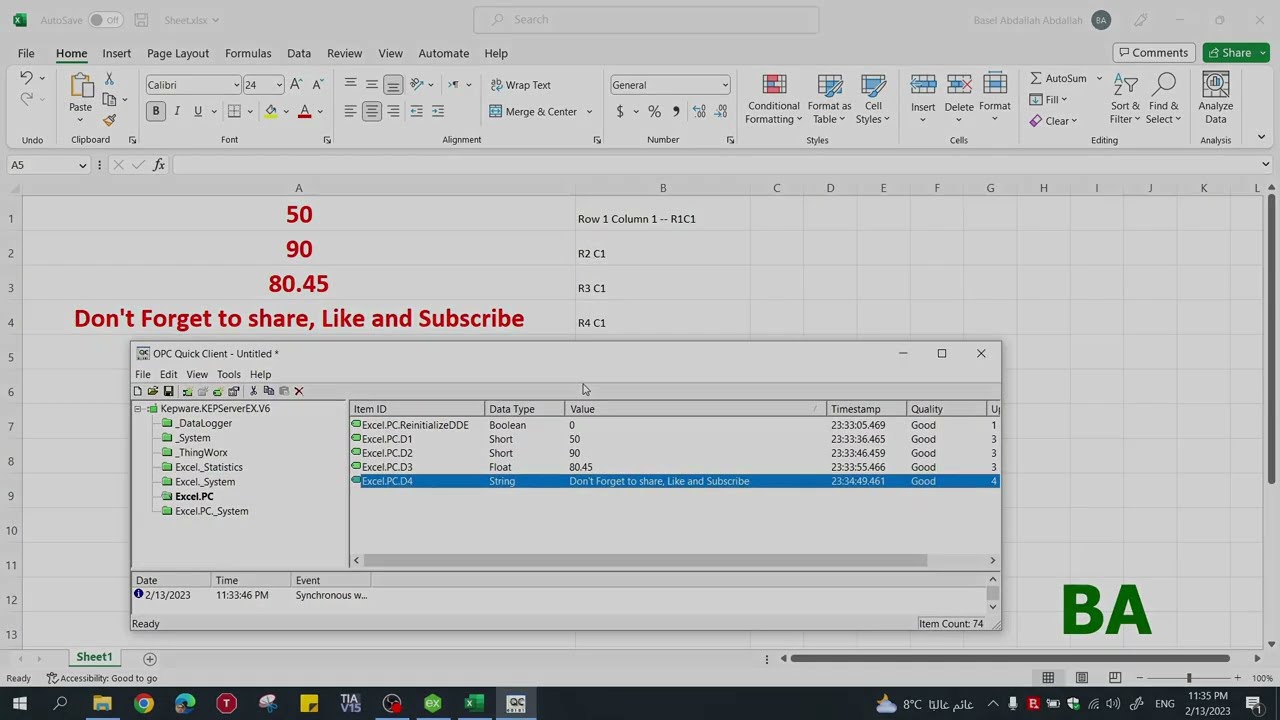The height and width of the screenshot is (720, 1280).
Task: Select Excel.PC.ReinitializeDDE item row
Action: pyautogui.click(x=674, y=425)
